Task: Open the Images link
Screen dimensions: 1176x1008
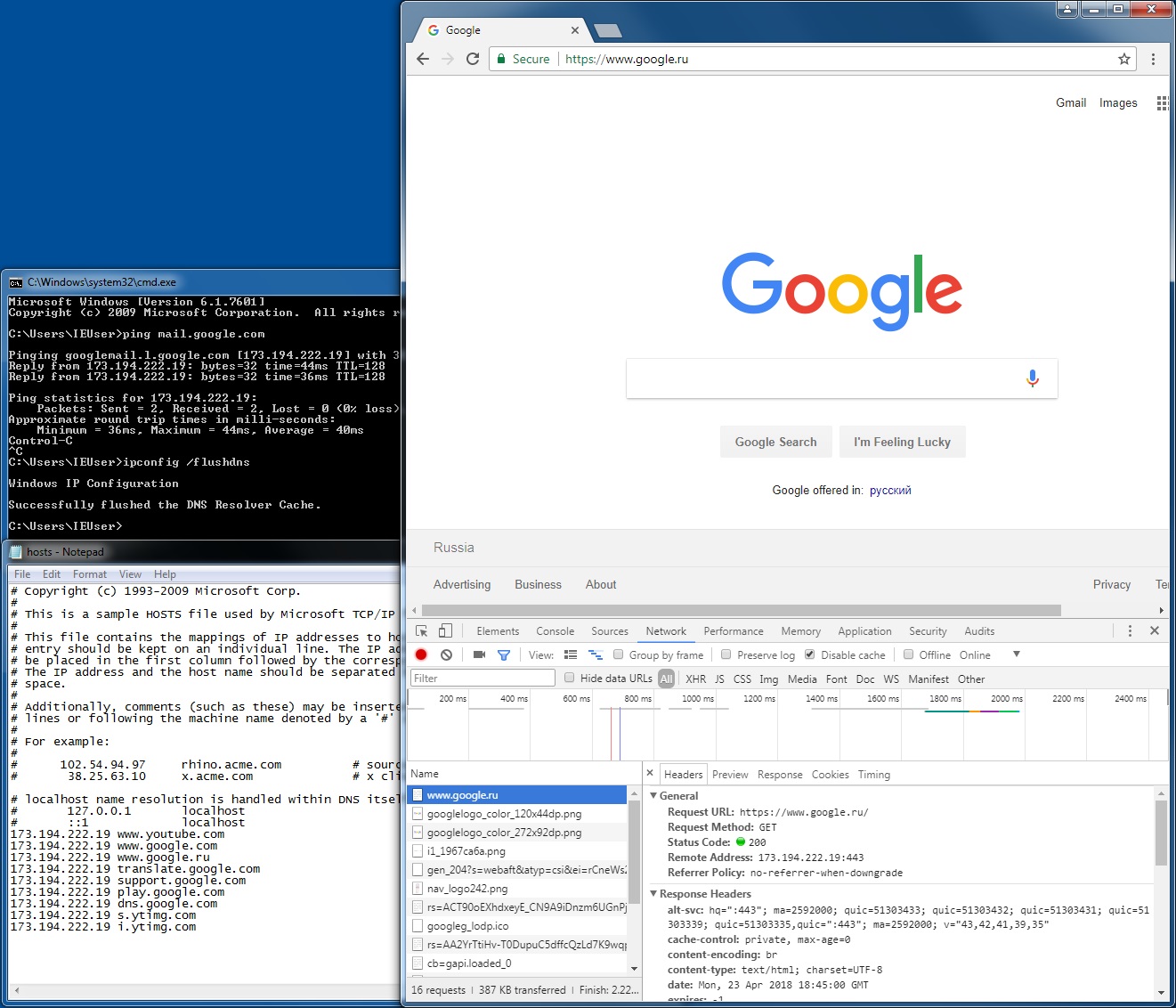Action: click(1118, 102)
